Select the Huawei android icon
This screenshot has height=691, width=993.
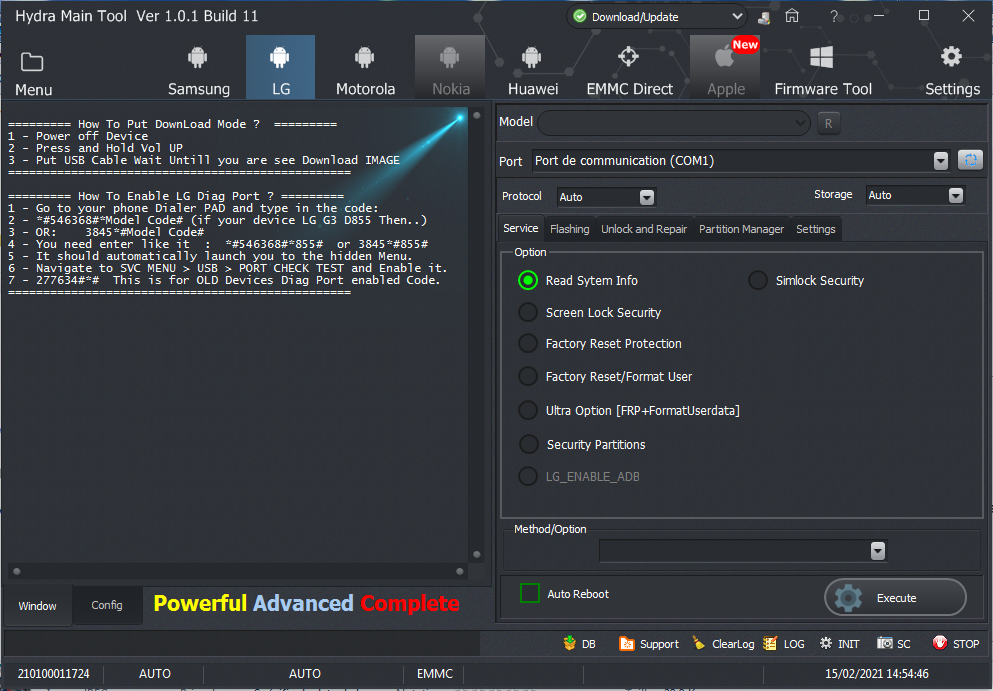click(532, 58)
